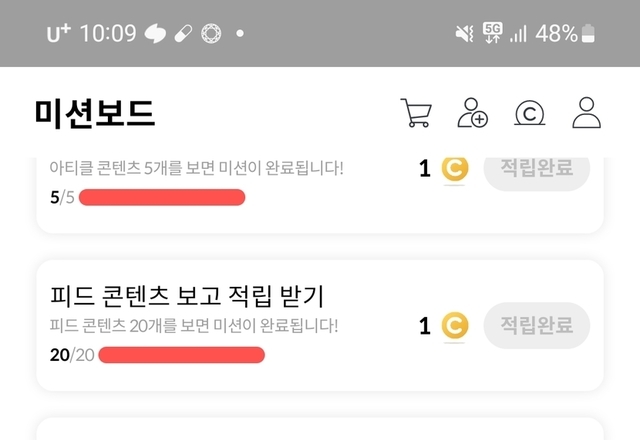
Task: Tap the 10:09 clock in status bar
Action: point(107,34)
